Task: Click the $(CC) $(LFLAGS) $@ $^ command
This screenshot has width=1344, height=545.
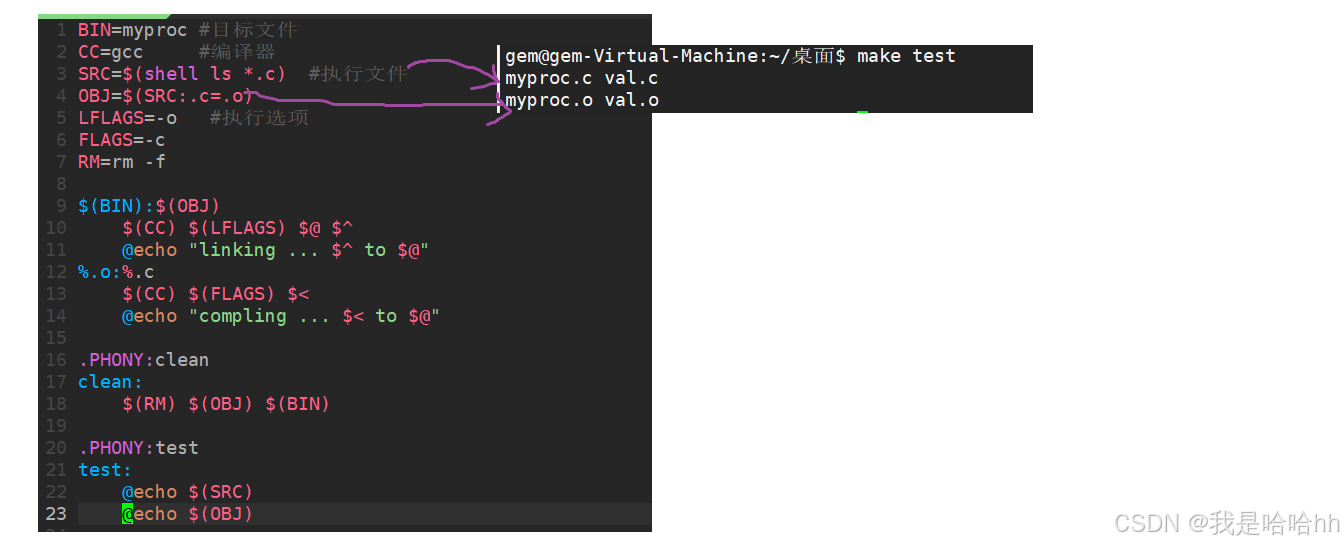Action: (238, 228)
